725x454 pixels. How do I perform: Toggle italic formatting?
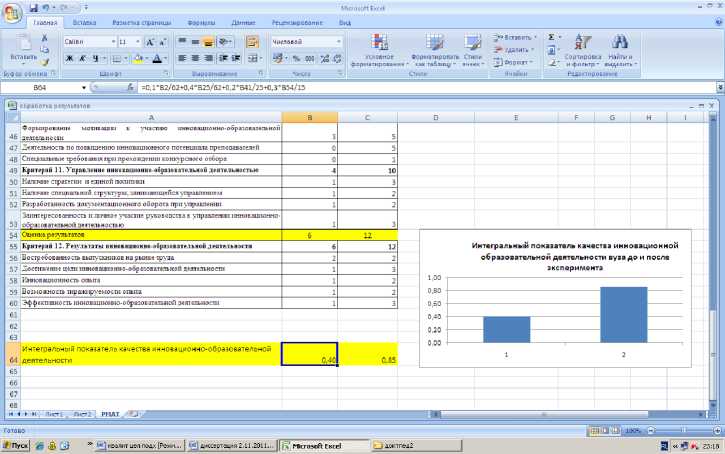pos(84,58)
